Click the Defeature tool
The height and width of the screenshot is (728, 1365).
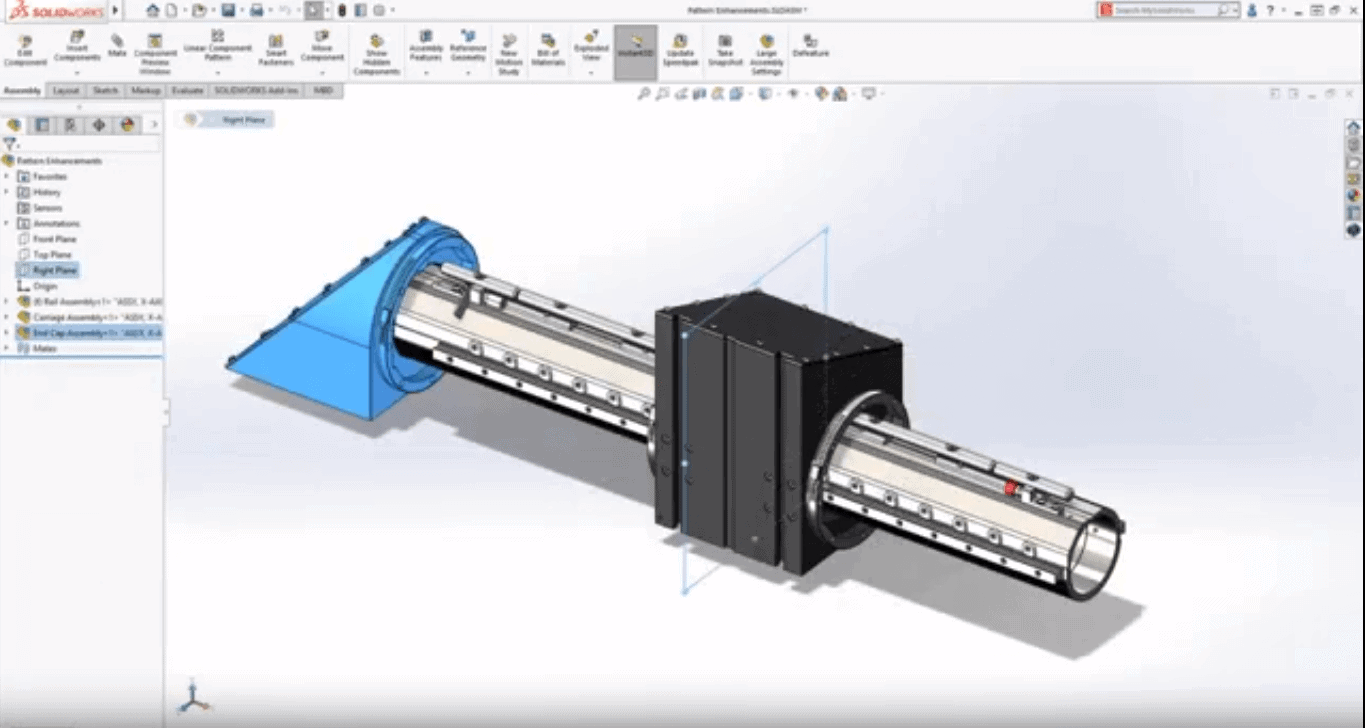(x=810, y=45)
